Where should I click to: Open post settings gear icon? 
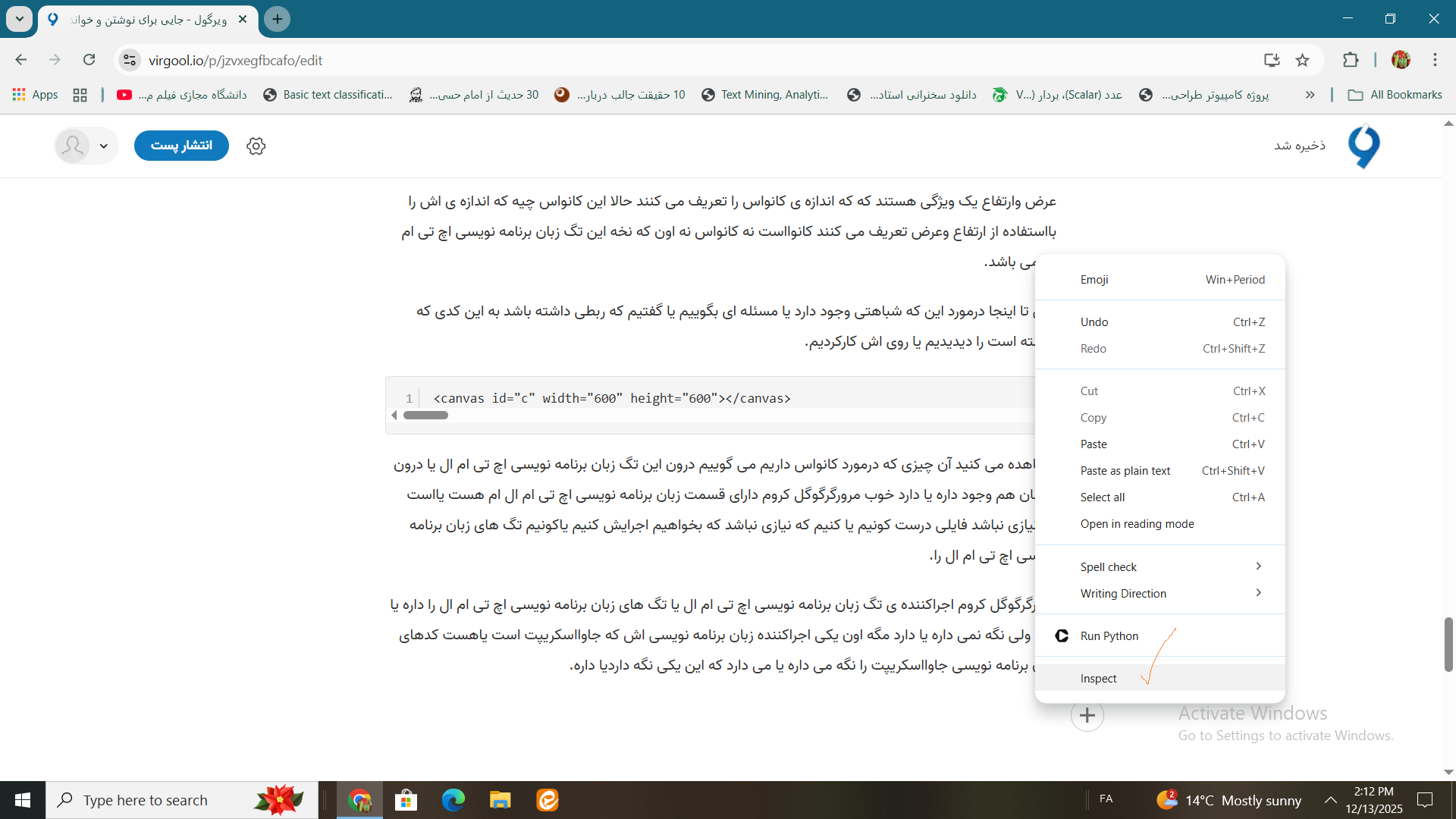pyautogui.click(x=256, y=146)
